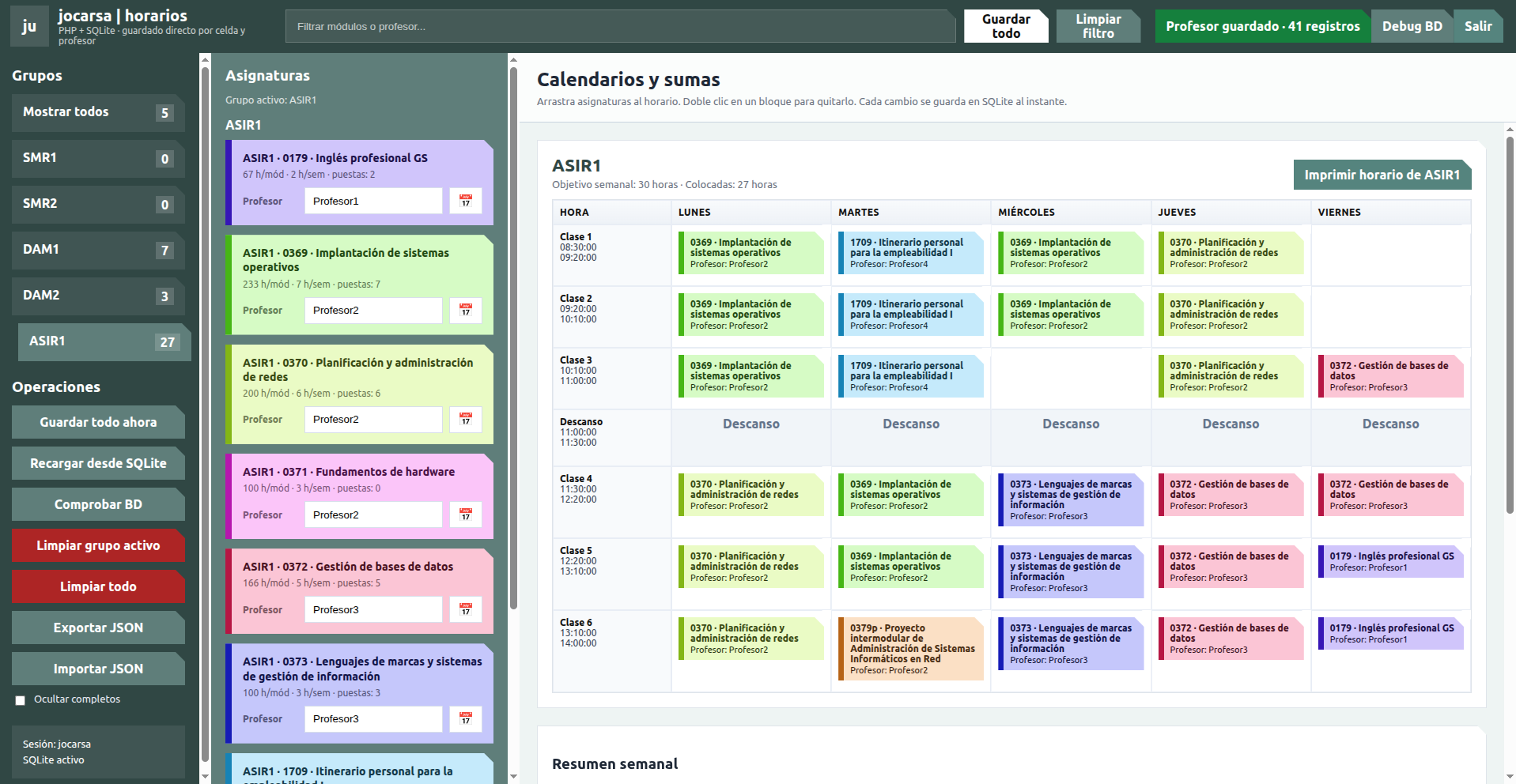Click Profesor field of Planificación y administración de redes

click(373, 420)
